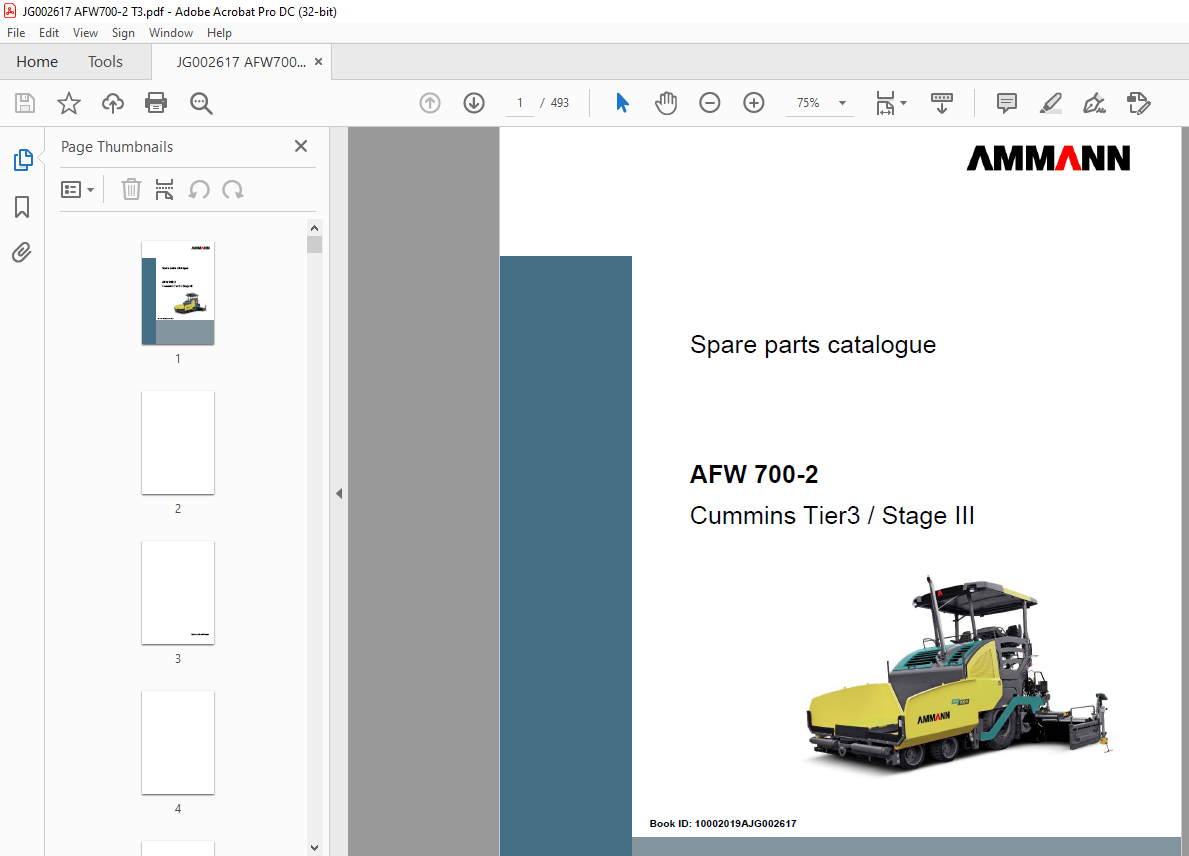Click the 75% zoom value field
The height and width of the screenshot is (856, 1189).
(x=808, y=103)
